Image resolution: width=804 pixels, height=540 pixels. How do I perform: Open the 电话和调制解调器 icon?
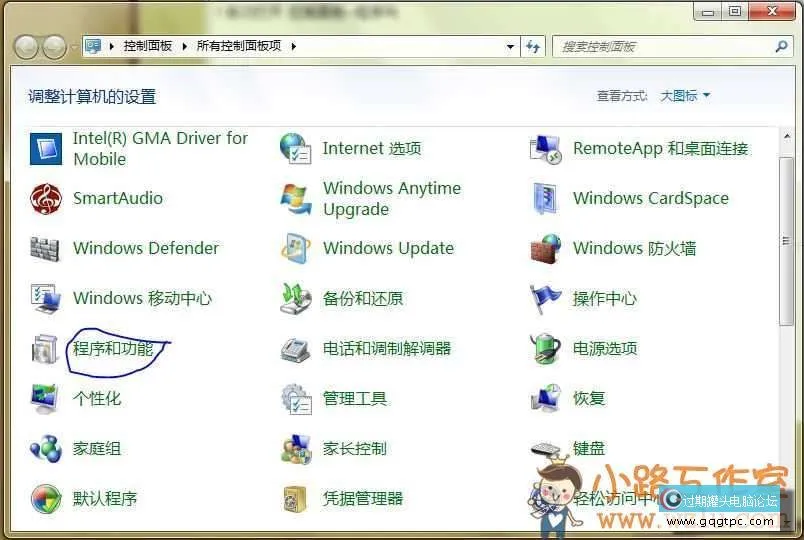pos(295,349)
